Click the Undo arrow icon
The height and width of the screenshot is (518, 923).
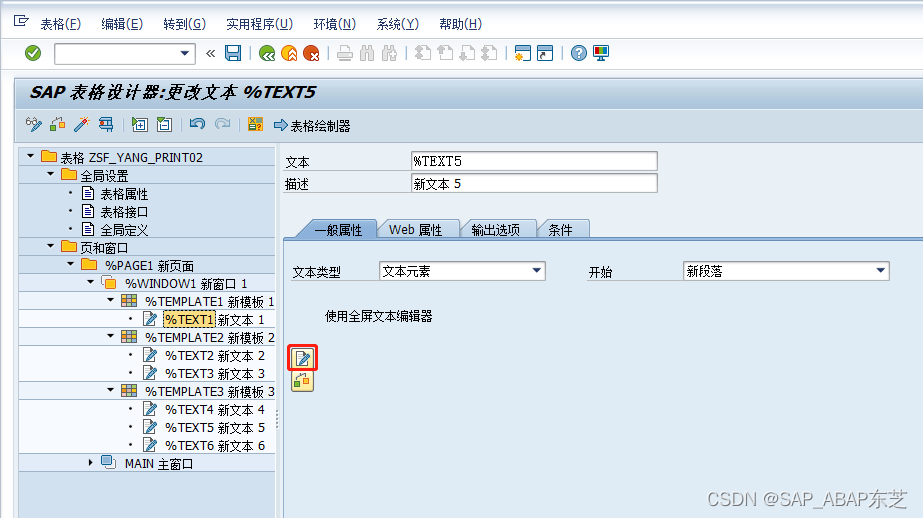point(197,124)
